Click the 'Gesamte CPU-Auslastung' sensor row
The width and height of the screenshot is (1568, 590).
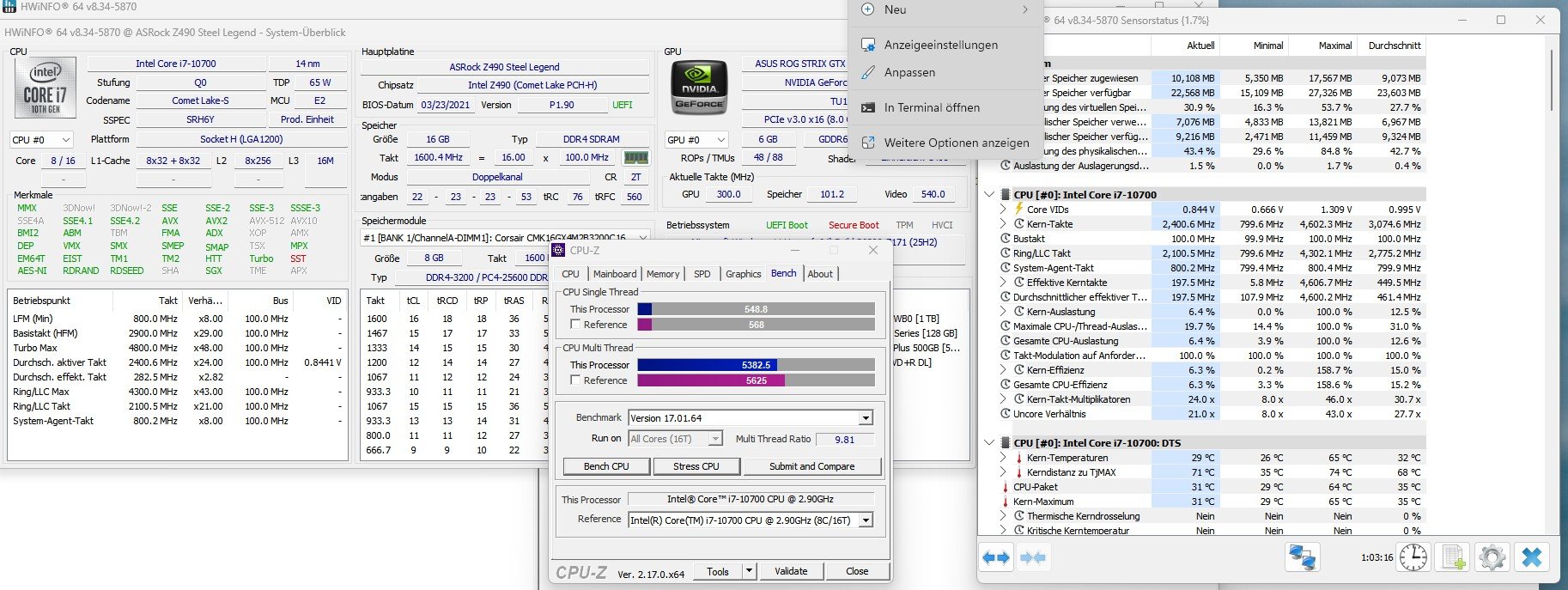pyautogui.click(x=1211, y=341)
